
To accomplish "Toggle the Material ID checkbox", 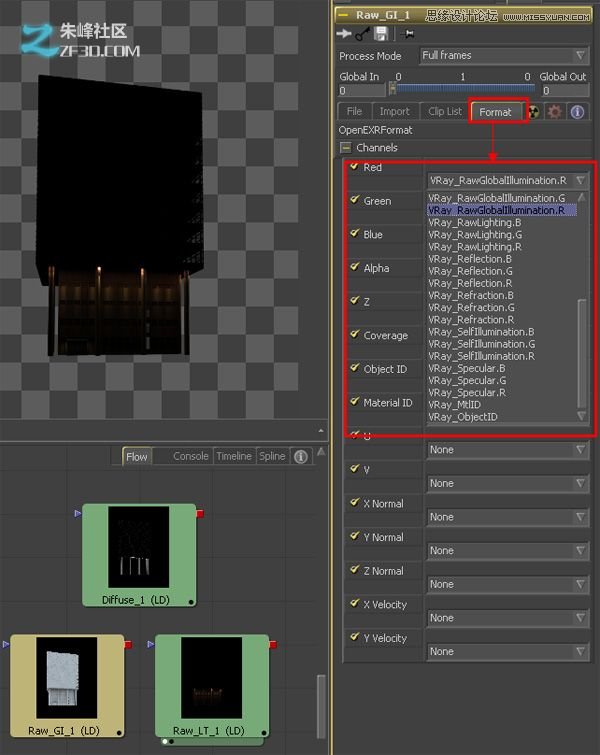I will point(355,401).
